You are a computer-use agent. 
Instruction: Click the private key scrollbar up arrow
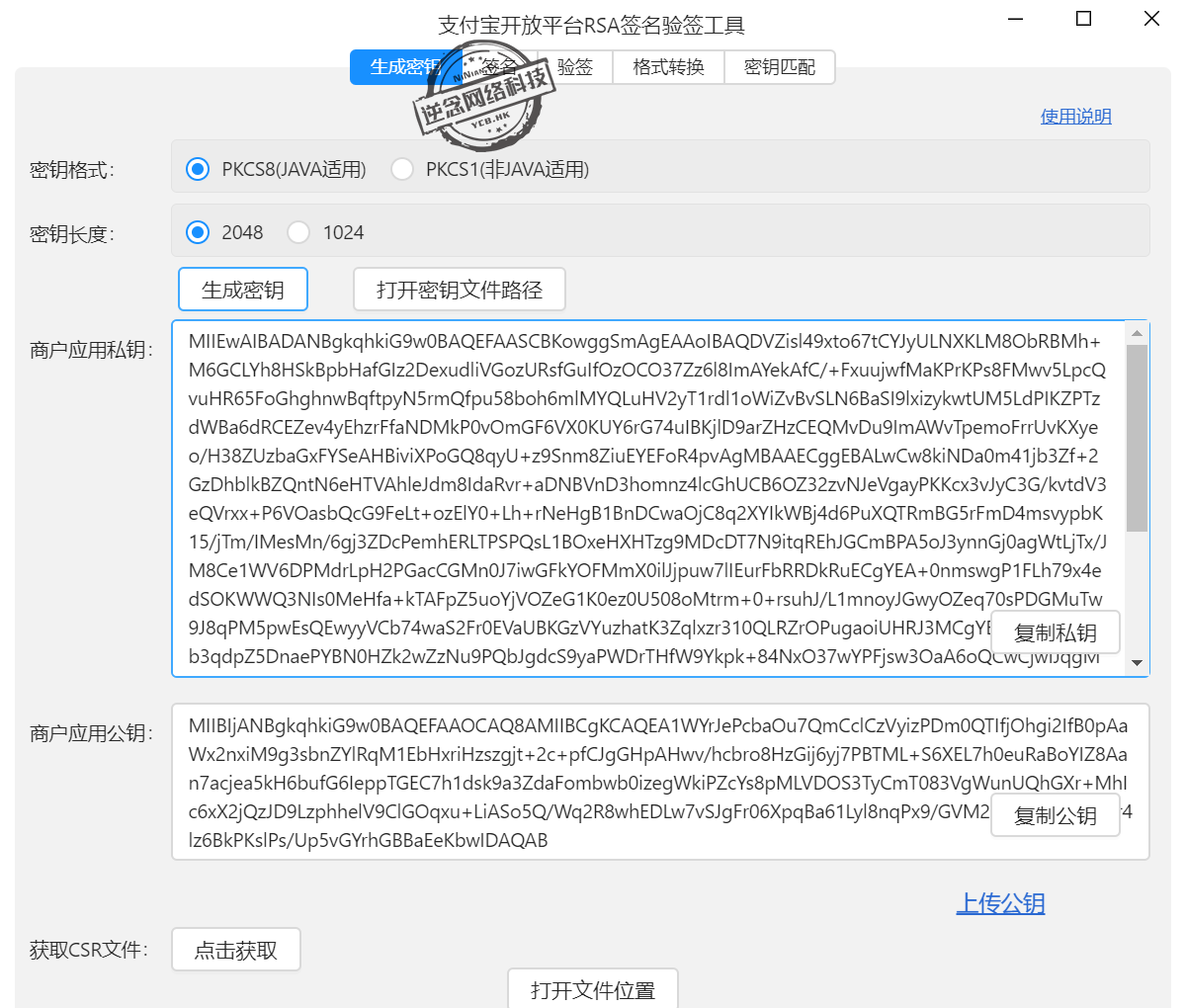1137,333
